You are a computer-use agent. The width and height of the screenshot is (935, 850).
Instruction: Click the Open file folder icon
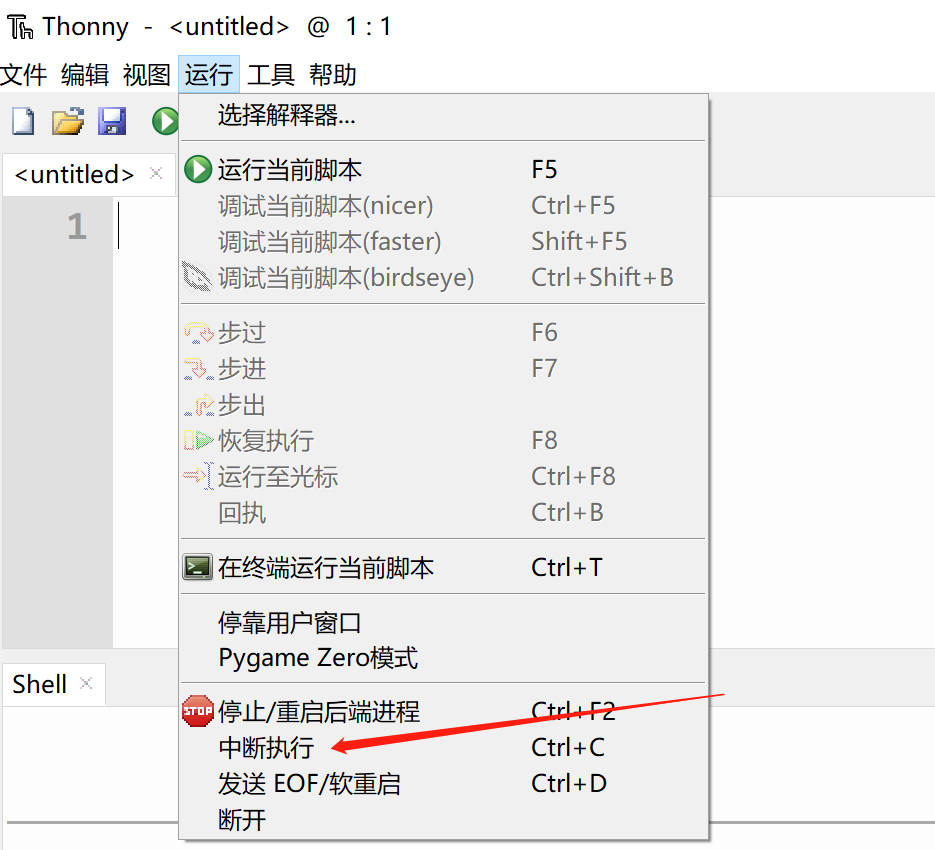[x=67, y=121]
